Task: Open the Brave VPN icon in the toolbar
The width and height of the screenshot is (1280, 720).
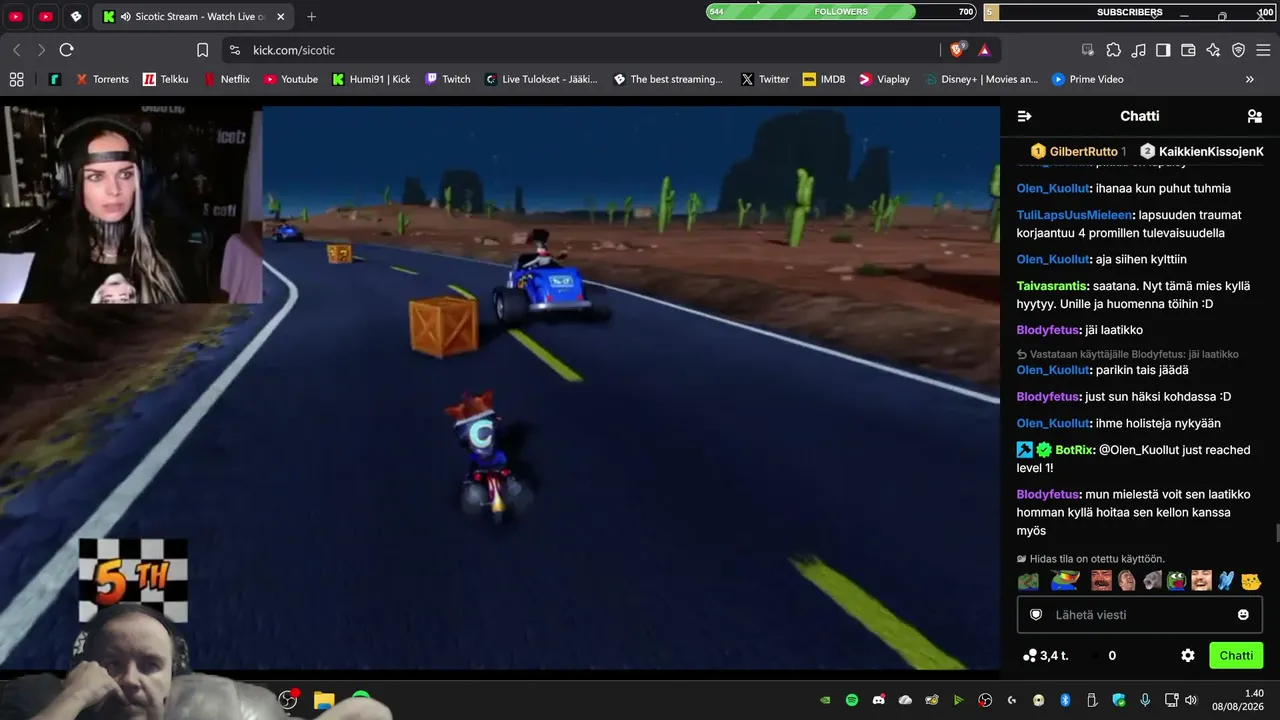Action: [1238, 50]
